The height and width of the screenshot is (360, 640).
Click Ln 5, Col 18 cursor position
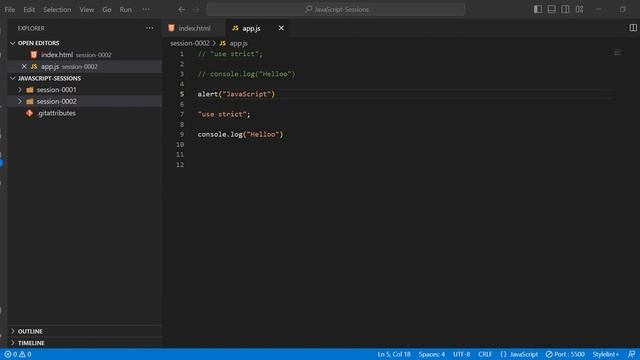[x=394, y=354]
